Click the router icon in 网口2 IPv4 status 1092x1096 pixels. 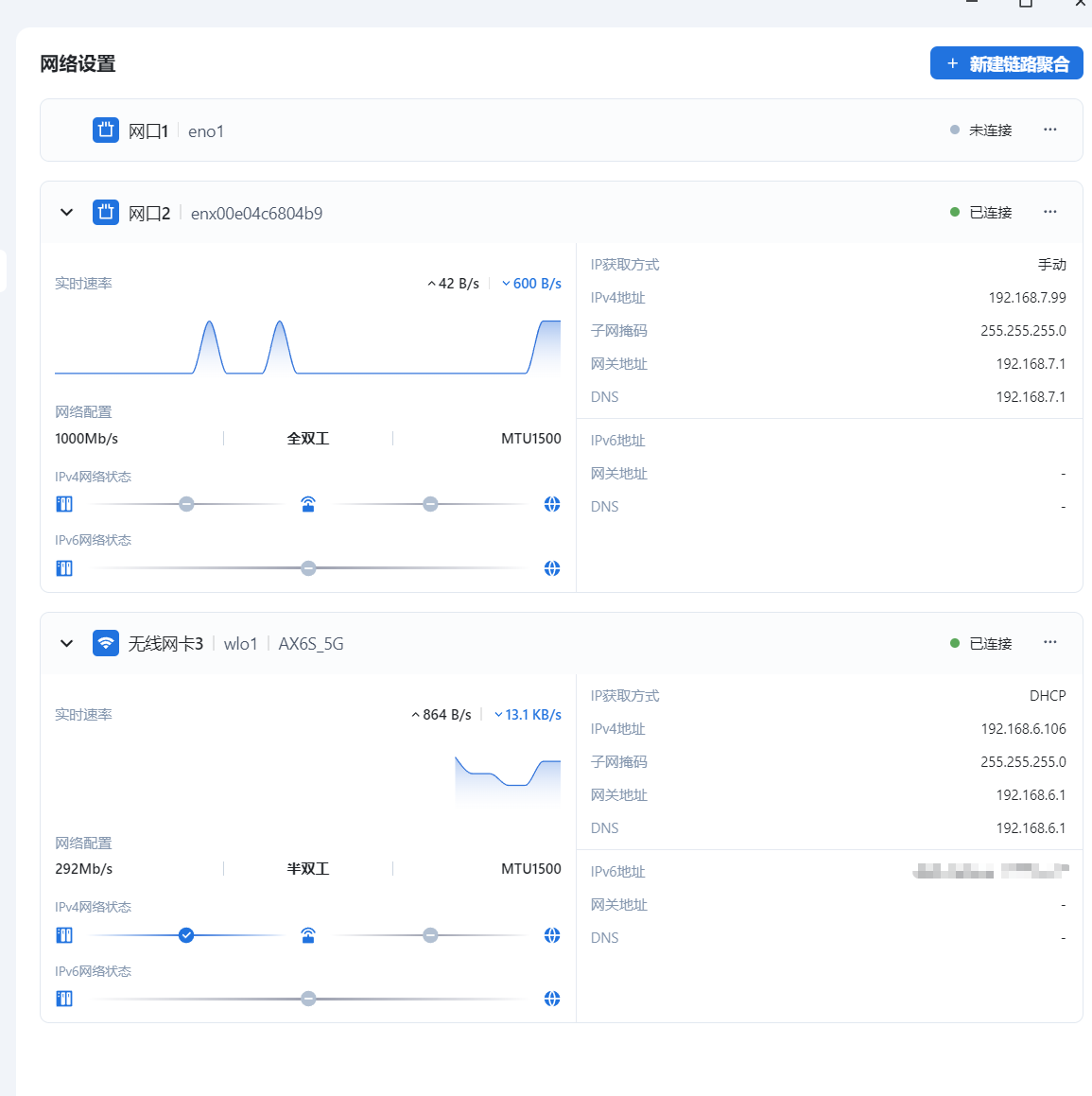(x=308, y=504)
